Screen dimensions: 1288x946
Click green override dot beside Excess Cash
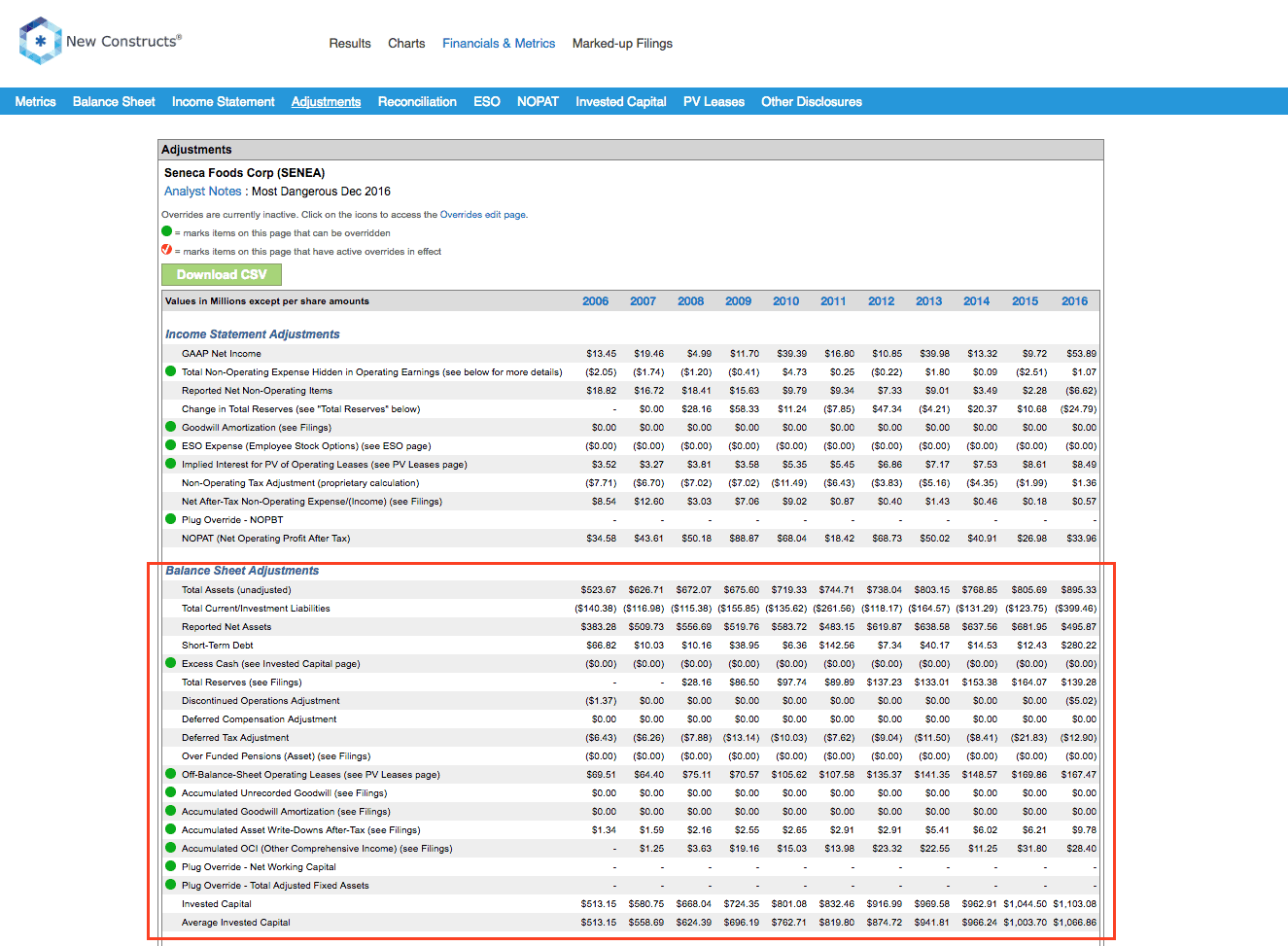170,663
